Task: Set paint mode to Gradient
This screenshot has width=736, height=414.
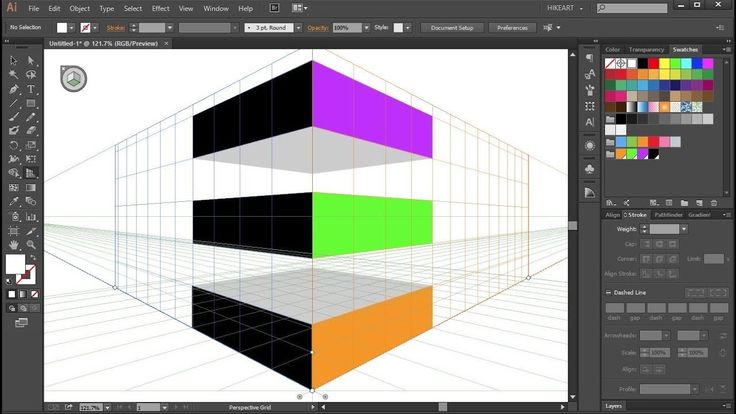Action: click(x=23, y=294)
